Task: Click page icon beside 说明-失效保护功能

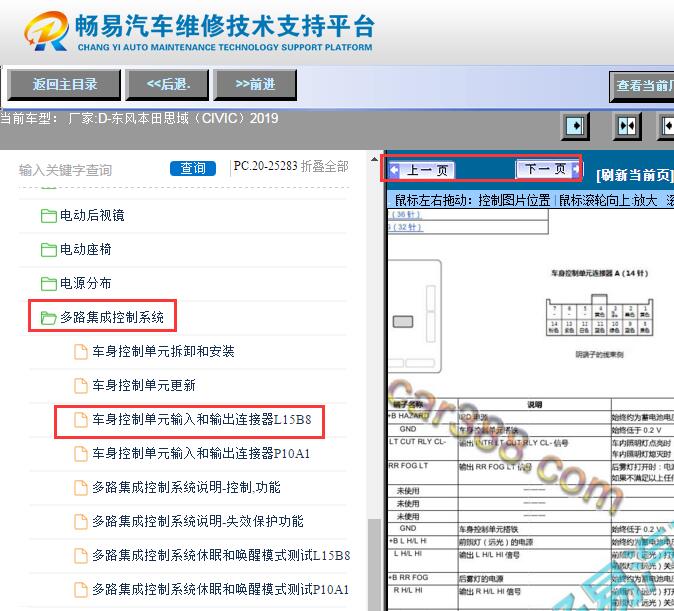Action: pyautogui.click(x=81, y=522)
